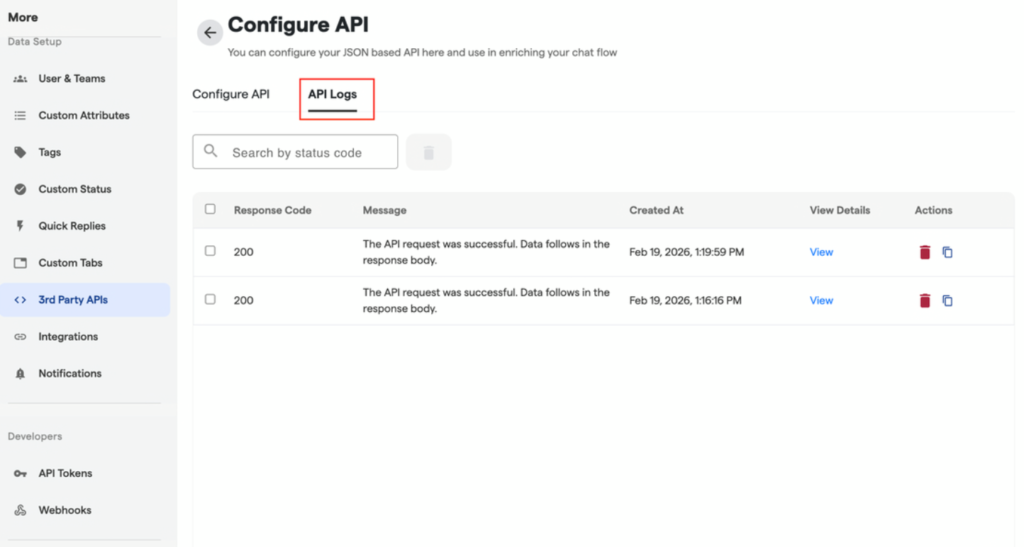Delete the 1:19:59 PM log entry

925,252
